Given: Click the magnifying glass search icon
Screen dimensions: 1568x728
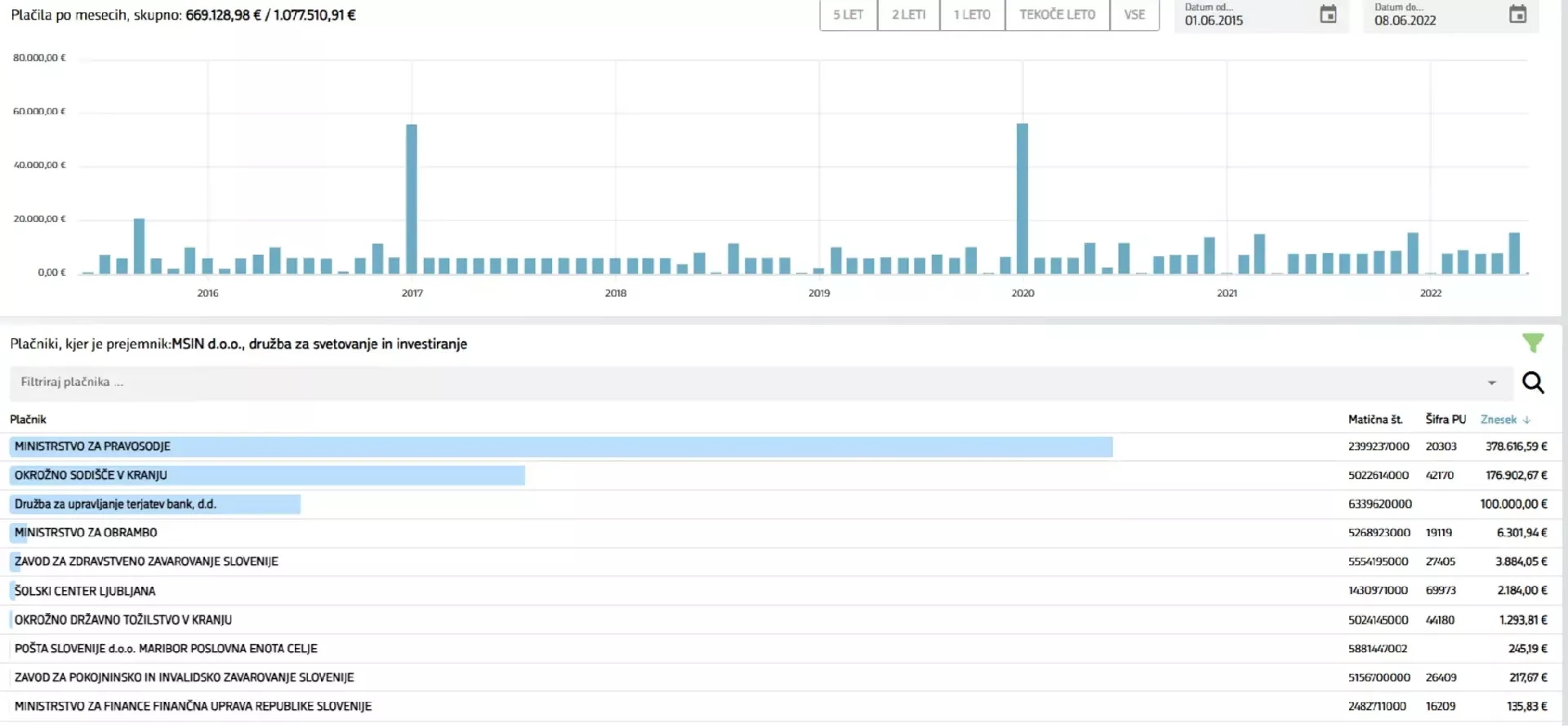Looking at the screenshot, I should [1533, 382].
